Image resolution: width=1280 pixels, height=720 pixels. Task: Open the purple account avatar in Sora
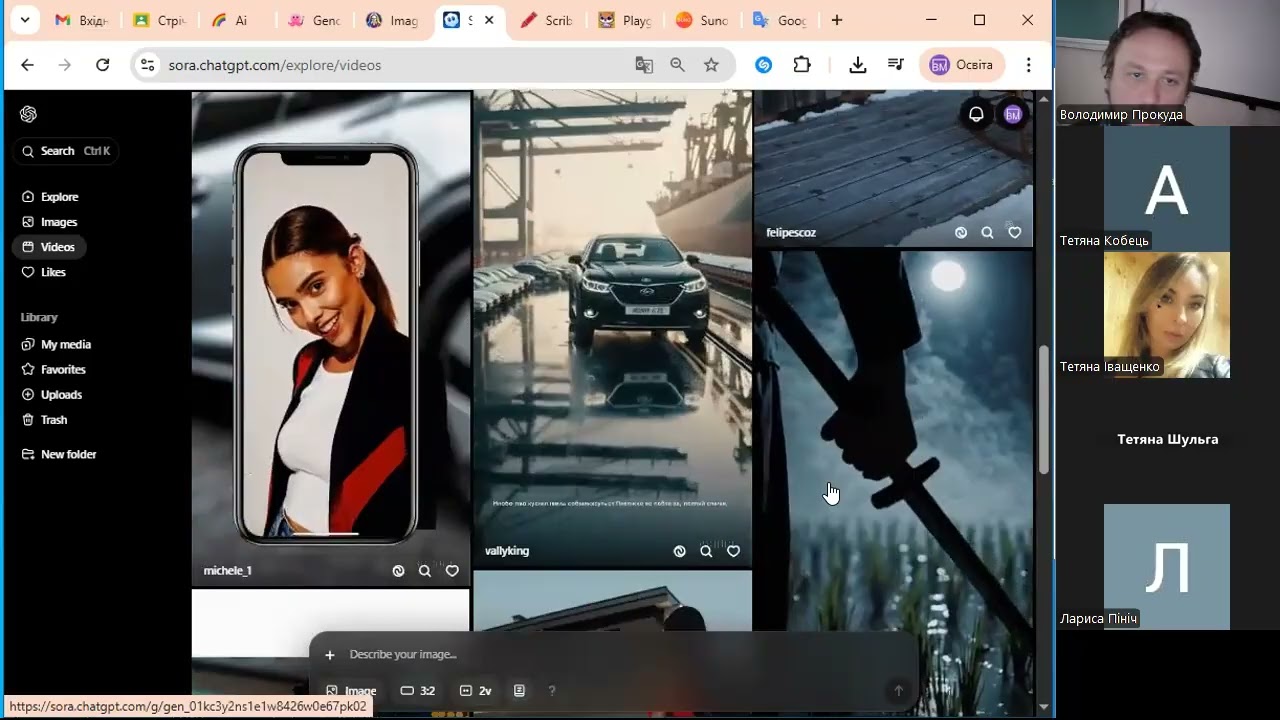pyautogui.click(x=1012, y=115)
